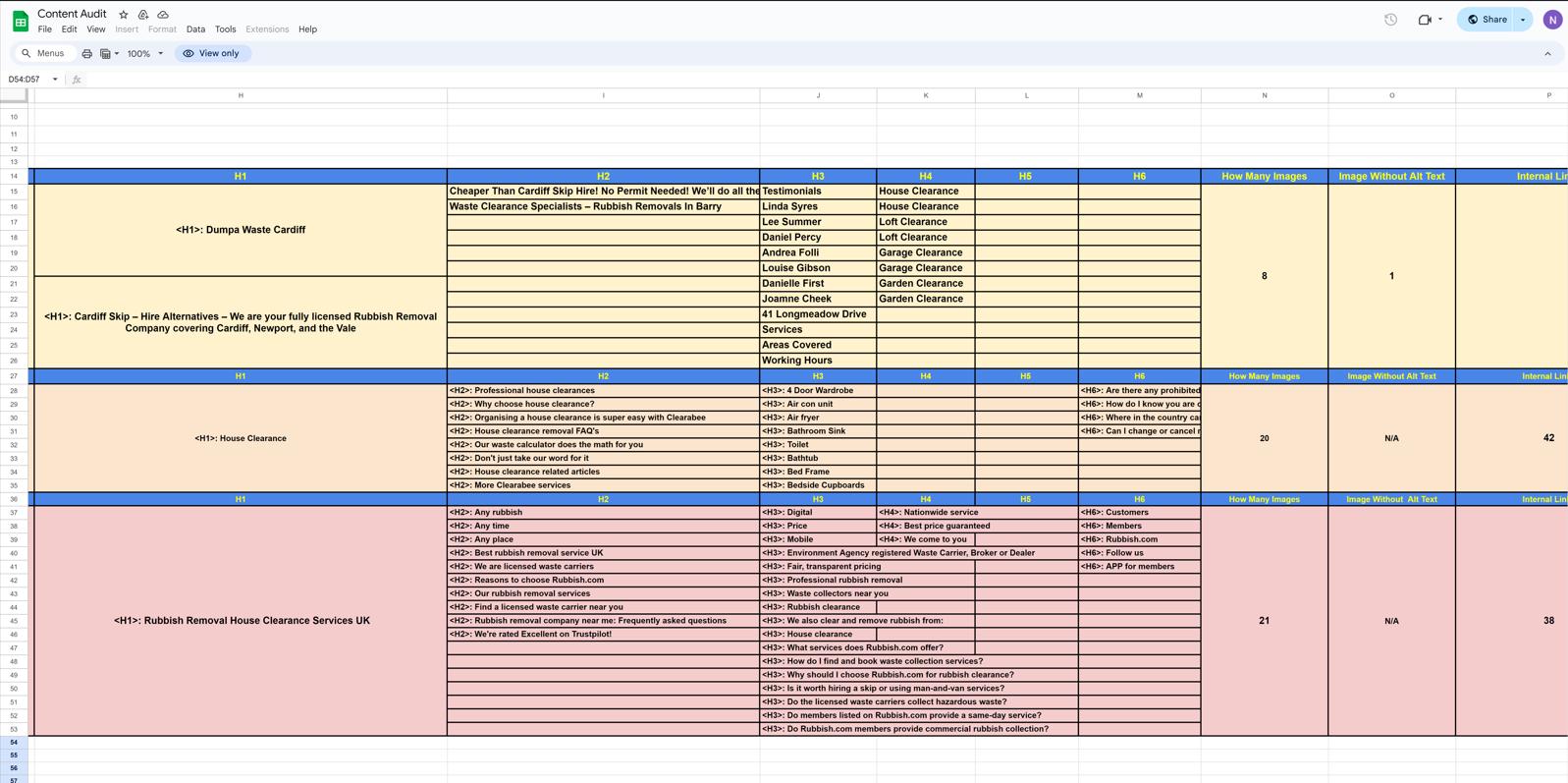Select the column H header
This screenshot has height=783, width=1568.
241,95
